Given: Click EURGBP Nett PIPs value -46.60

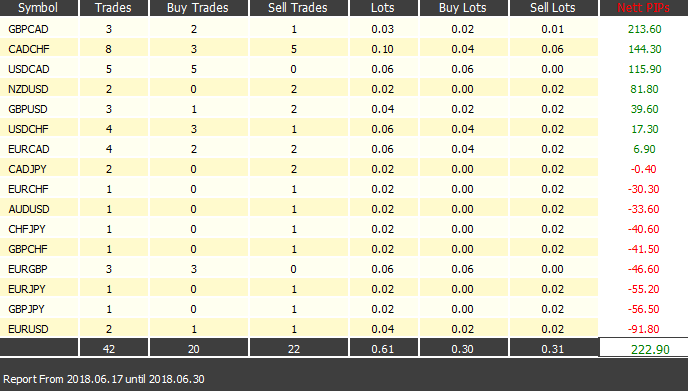Looking at the screenshot, I should click(x=644, y=269).
